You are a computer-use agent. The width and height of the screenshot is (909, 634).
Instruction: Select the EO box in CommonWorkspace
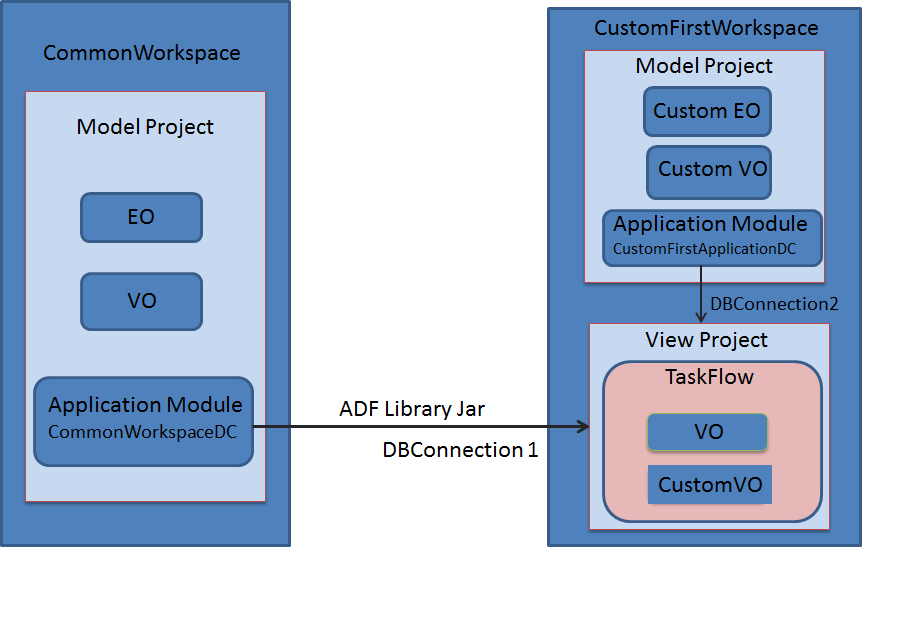(141, 217)
